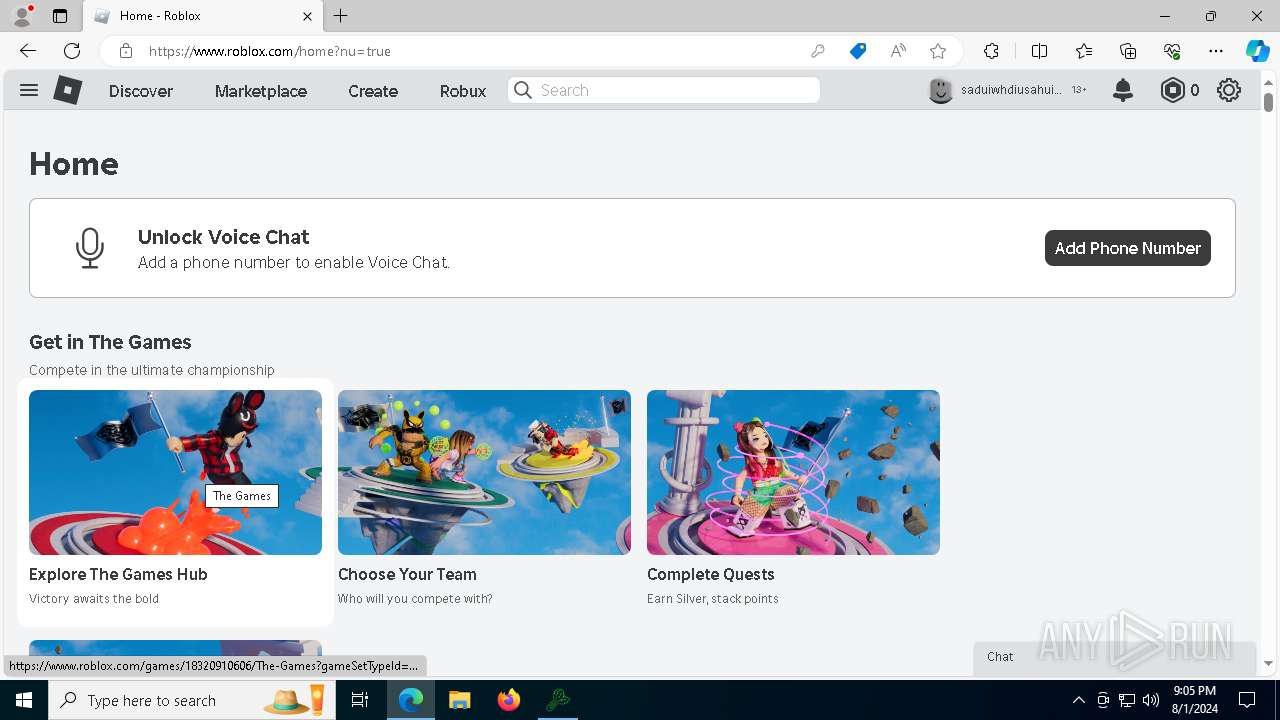Image resolution: width=1280 pixels, height=720 pixels.
Task: Open Split screen view
Action: [1040, 51]
